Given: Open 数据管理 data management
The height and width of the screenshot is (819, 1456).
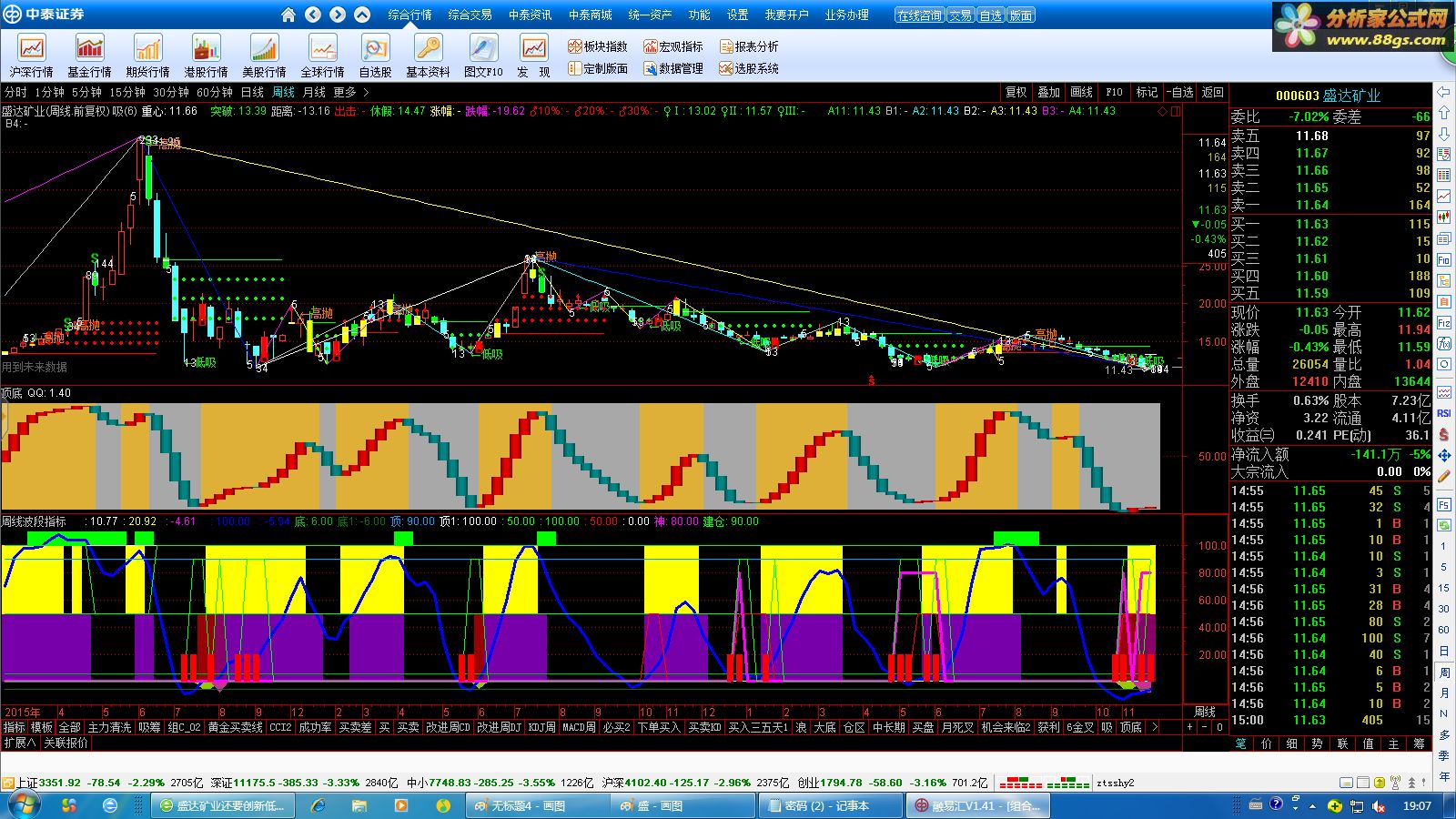Looking at the screenshot, I should coord(673,68).
